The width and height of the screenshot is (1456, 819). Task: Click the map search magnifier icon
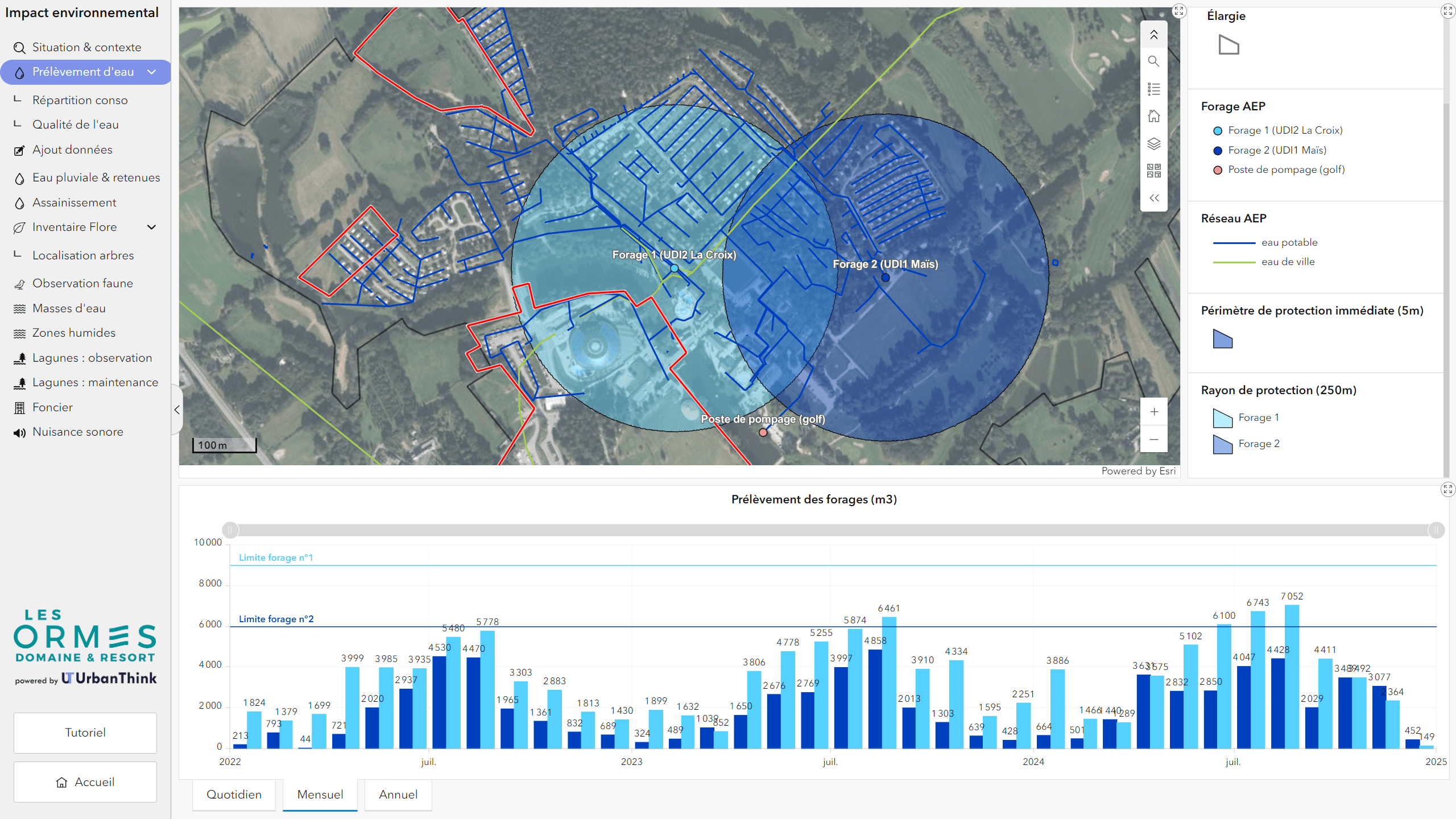[1153, 61]
